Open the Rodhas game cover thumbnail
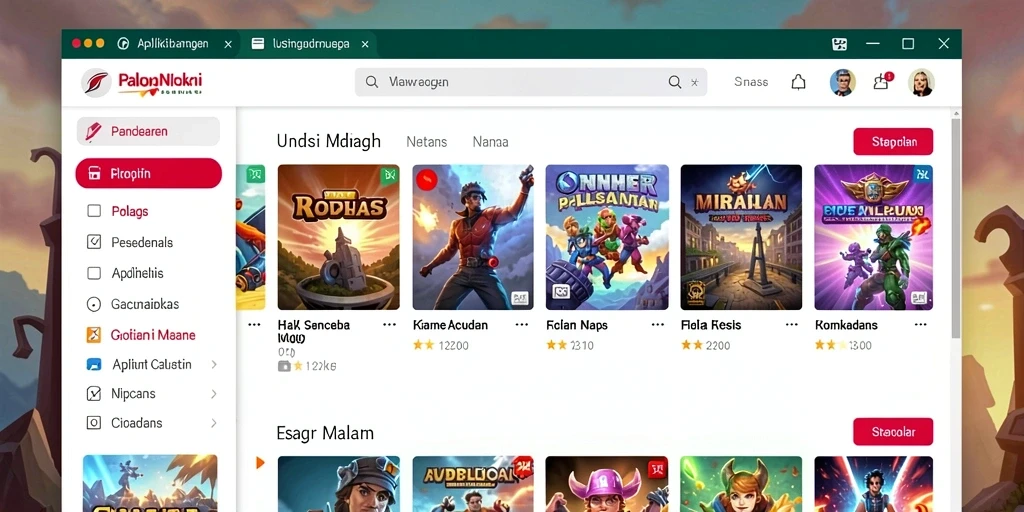 (338, 237)
